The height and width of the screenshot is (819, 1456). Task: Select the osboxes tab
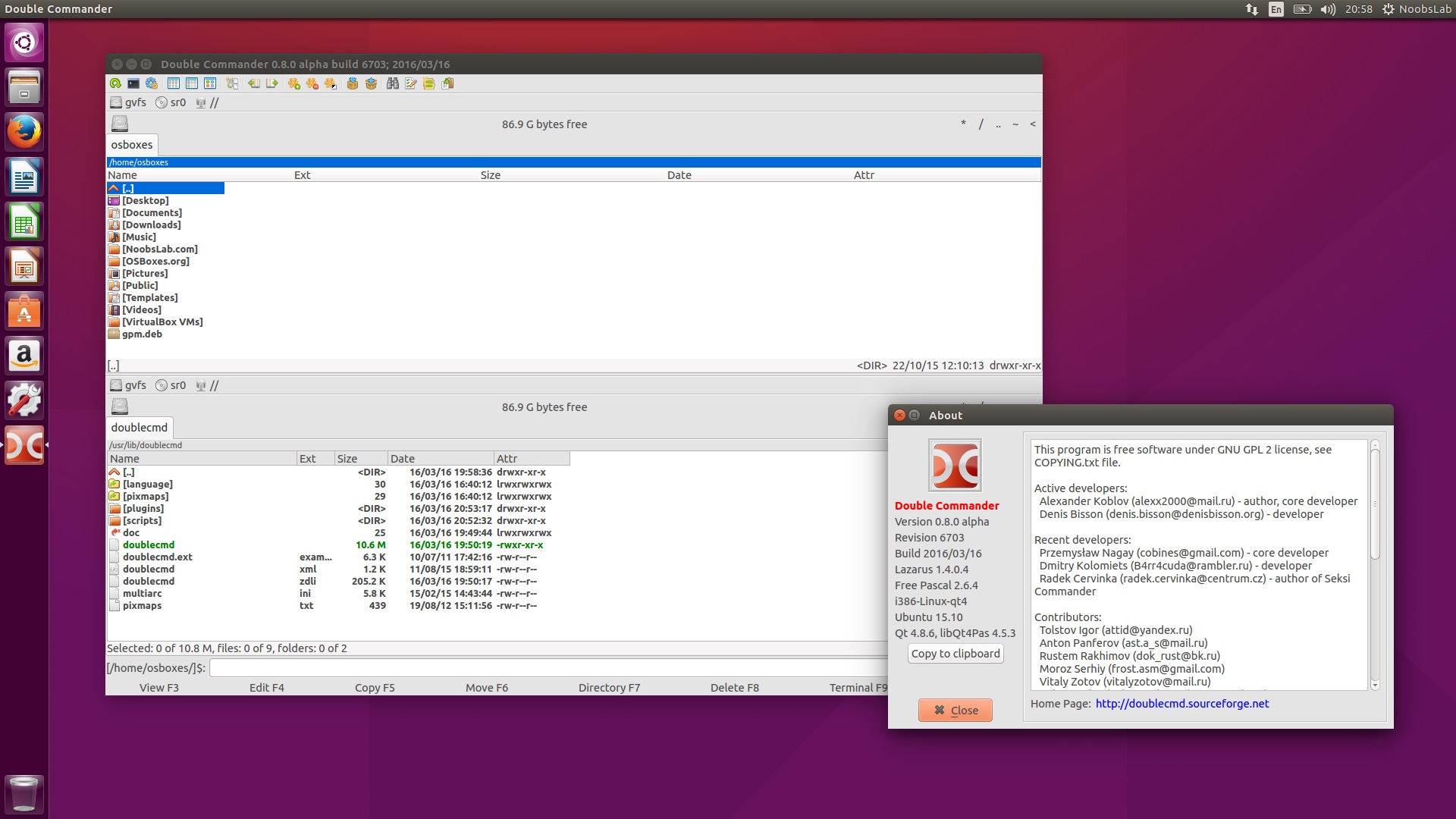click(x=131, y=144)
